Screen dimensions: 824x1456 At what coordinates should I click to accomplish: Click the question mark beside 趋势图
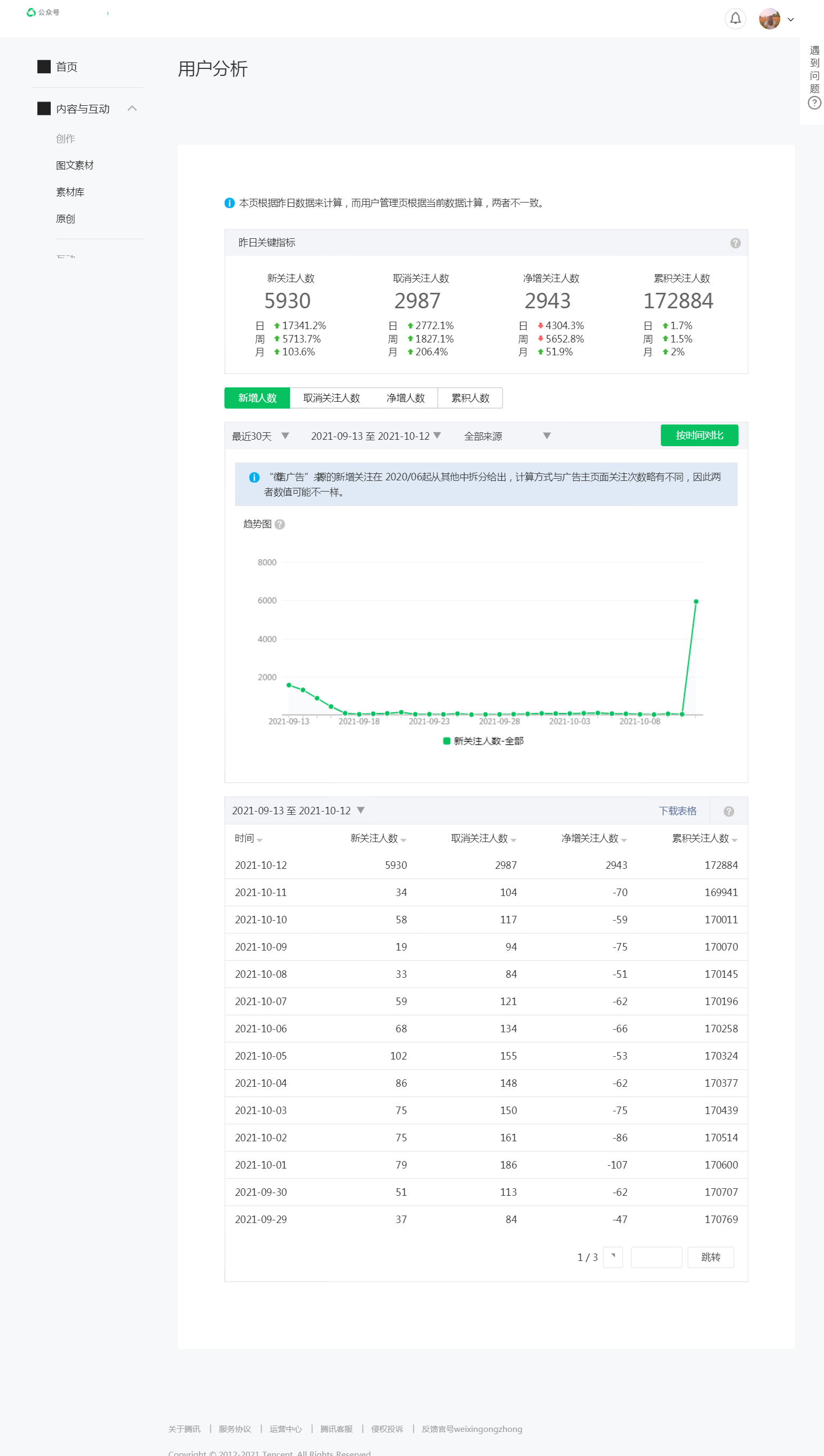(x=280, y=524)
